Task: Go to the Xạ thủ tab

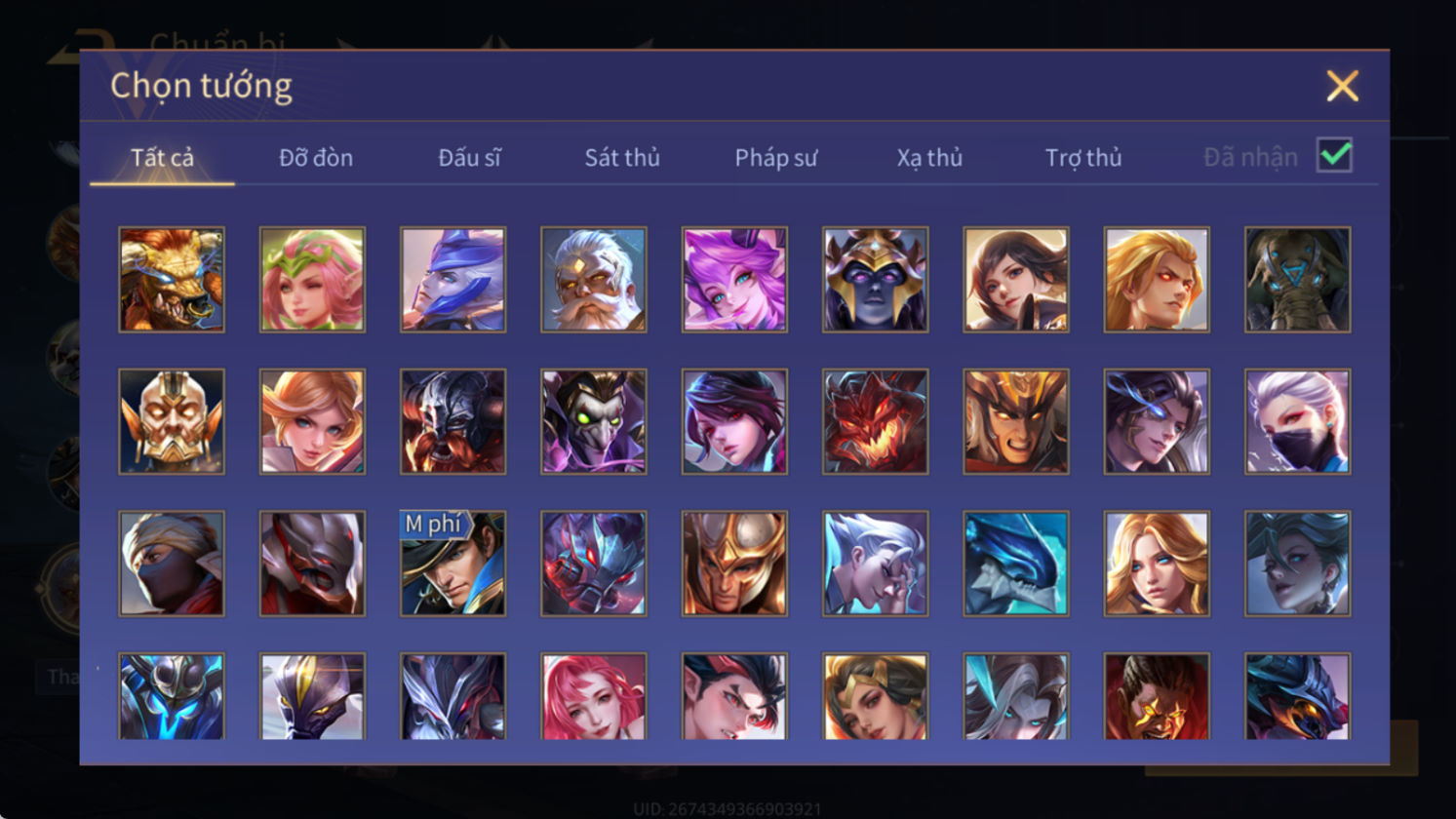Action: pyautogui.click(x=929, y=157)
